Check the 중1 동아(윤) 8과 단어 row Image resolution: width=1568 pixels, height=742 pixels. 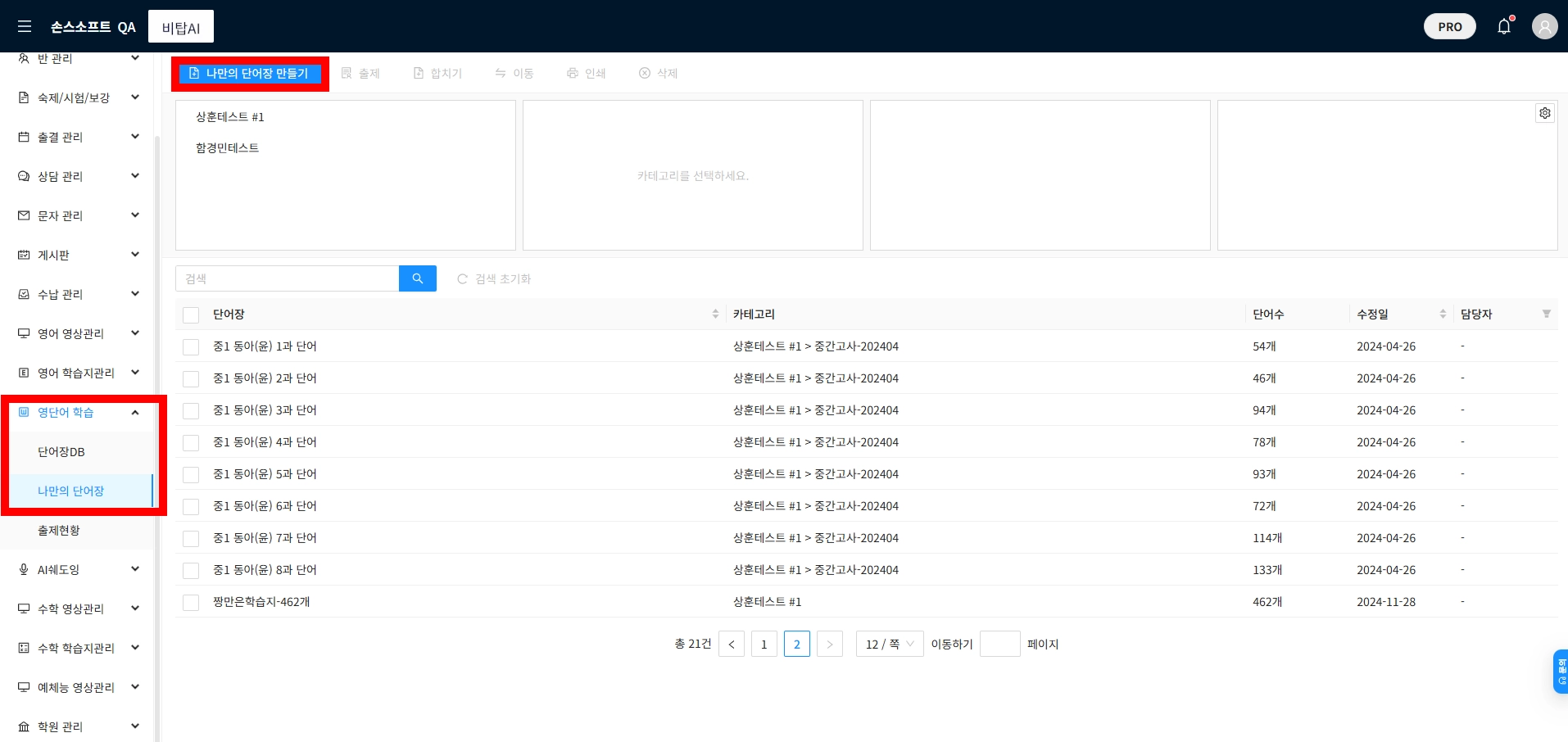191,570
